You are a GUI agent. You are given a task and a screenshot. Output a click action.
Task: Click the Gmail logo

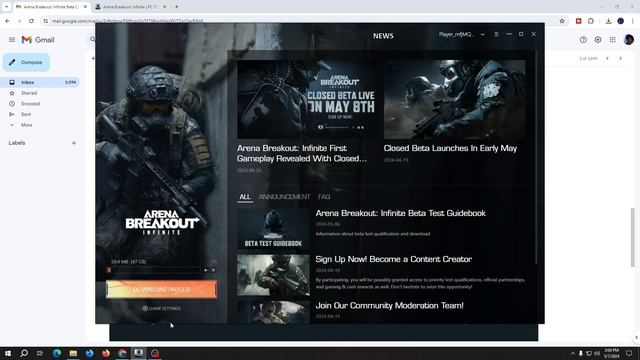(x=38, y=40)
